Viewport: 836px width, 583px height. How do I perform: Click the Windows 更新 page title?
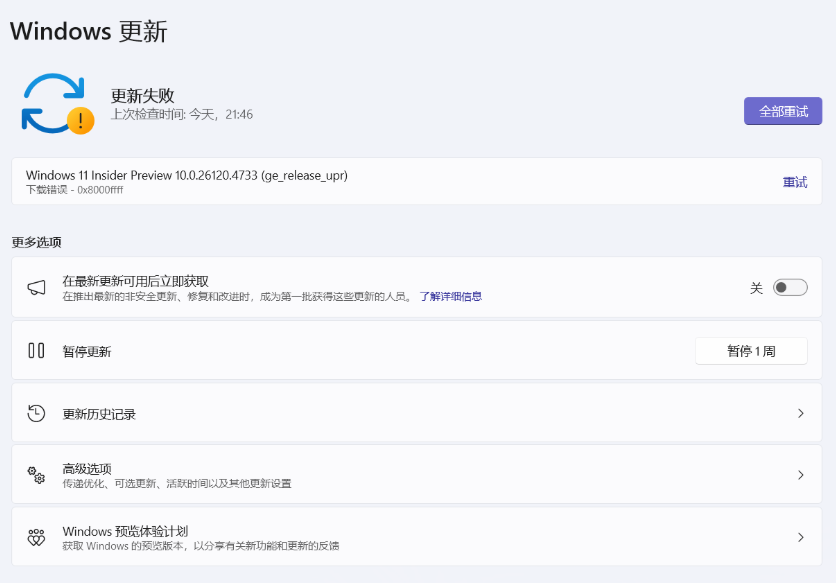point(89,31)
